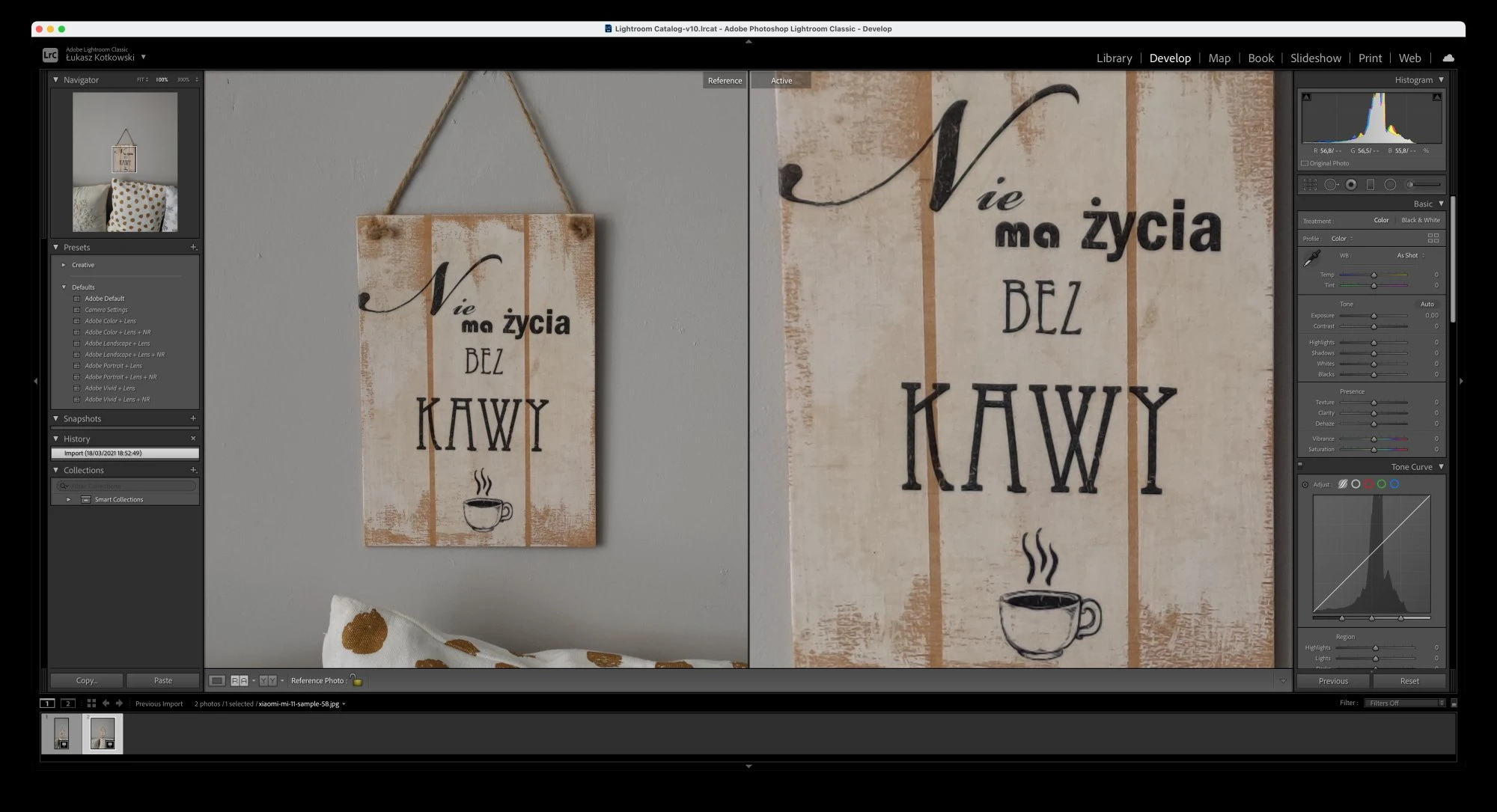
Task: Choose the parametric curve adjust mode
Action: [x=1343, y=484]
